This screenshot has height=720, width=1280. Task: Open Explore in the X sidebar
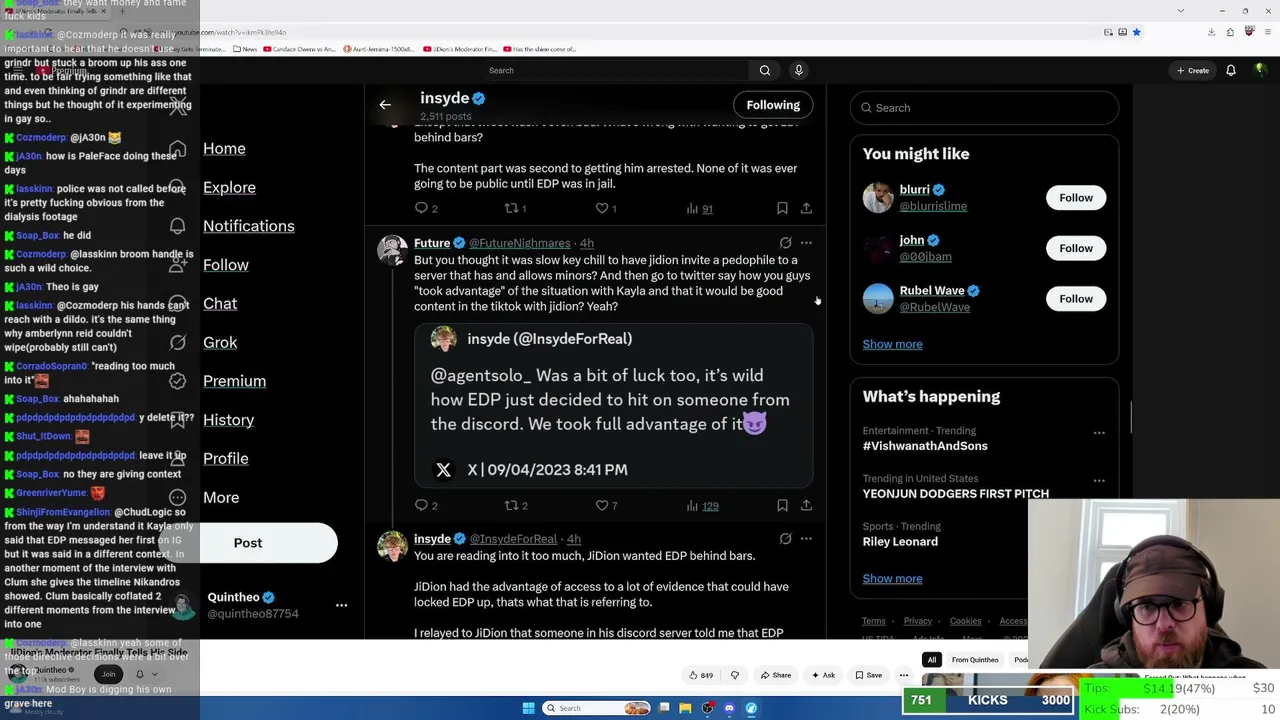pos(229,187)
